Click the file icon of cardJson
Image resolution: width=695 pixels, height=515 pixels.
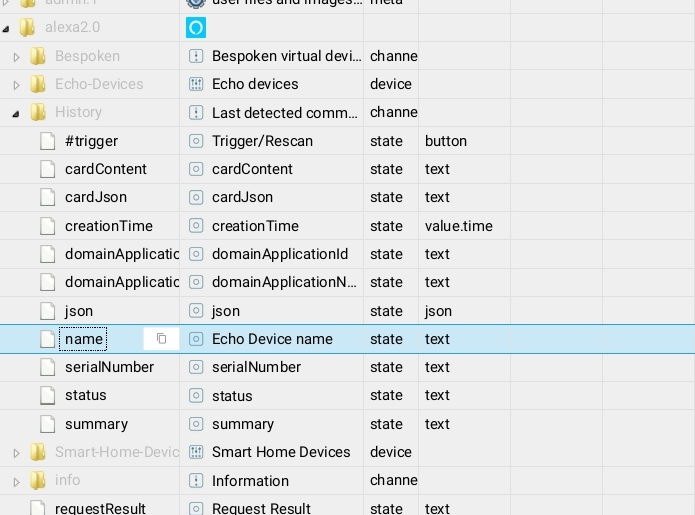coord(47,197)
